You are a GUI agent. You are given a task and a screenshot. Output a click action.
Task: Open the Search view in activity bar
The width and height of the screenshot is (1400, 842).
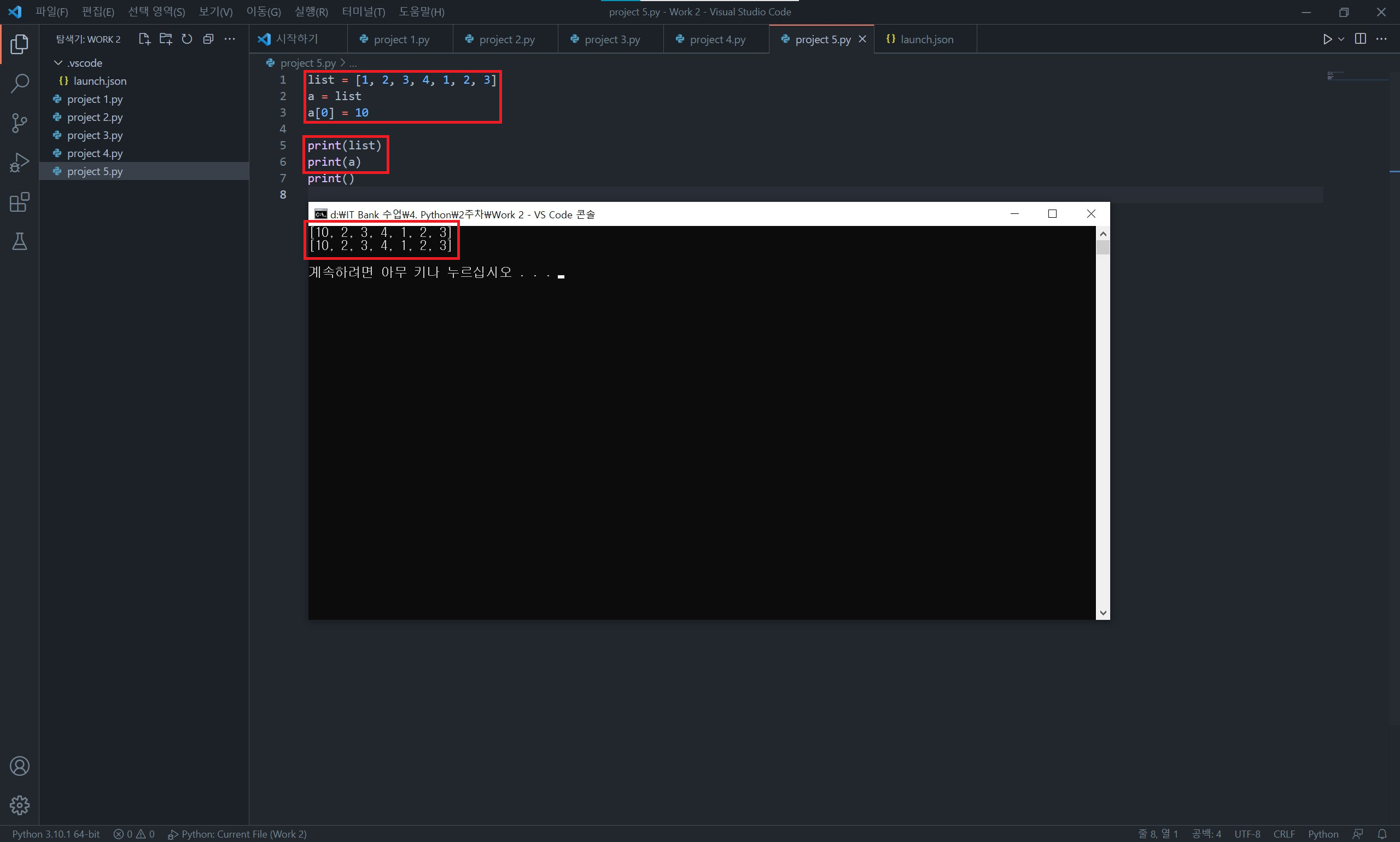point(19,83)
